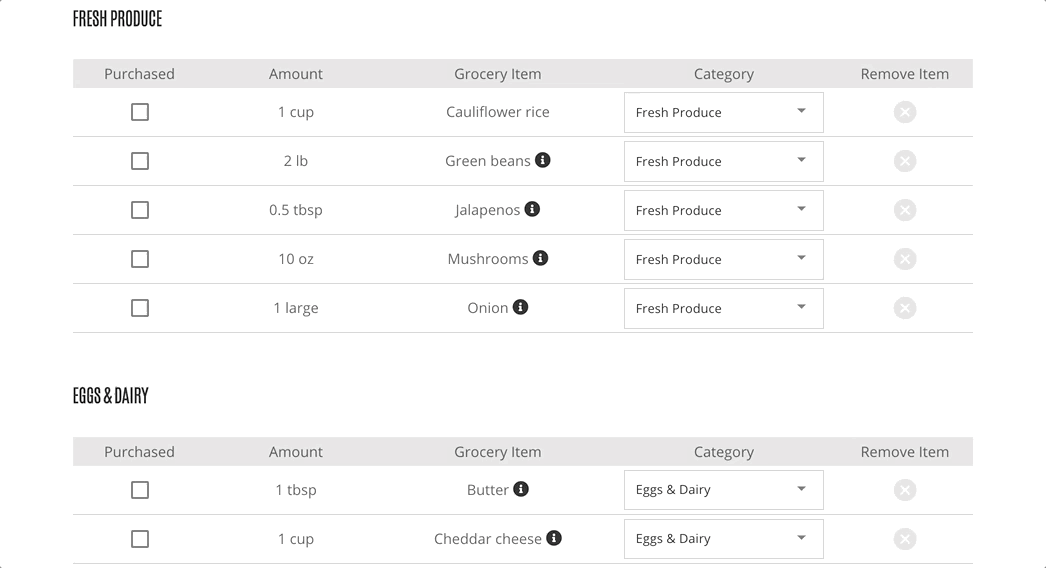1046x568 pixels.
Task: View Onion item information icon
Action: pyautogui.click(x=520, y=307)
